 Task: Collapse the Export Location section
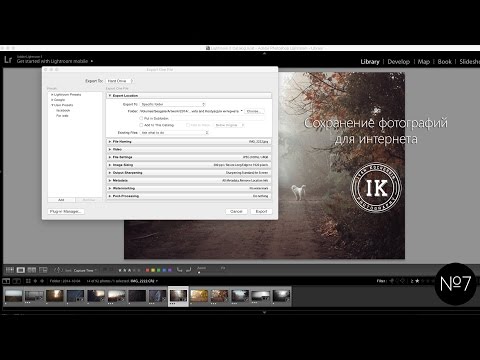pos(110,96)
